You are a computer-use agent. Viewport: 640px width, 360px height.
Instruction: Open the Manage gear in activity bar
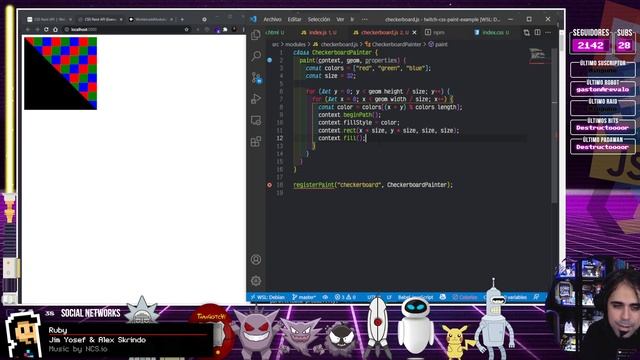256,281
